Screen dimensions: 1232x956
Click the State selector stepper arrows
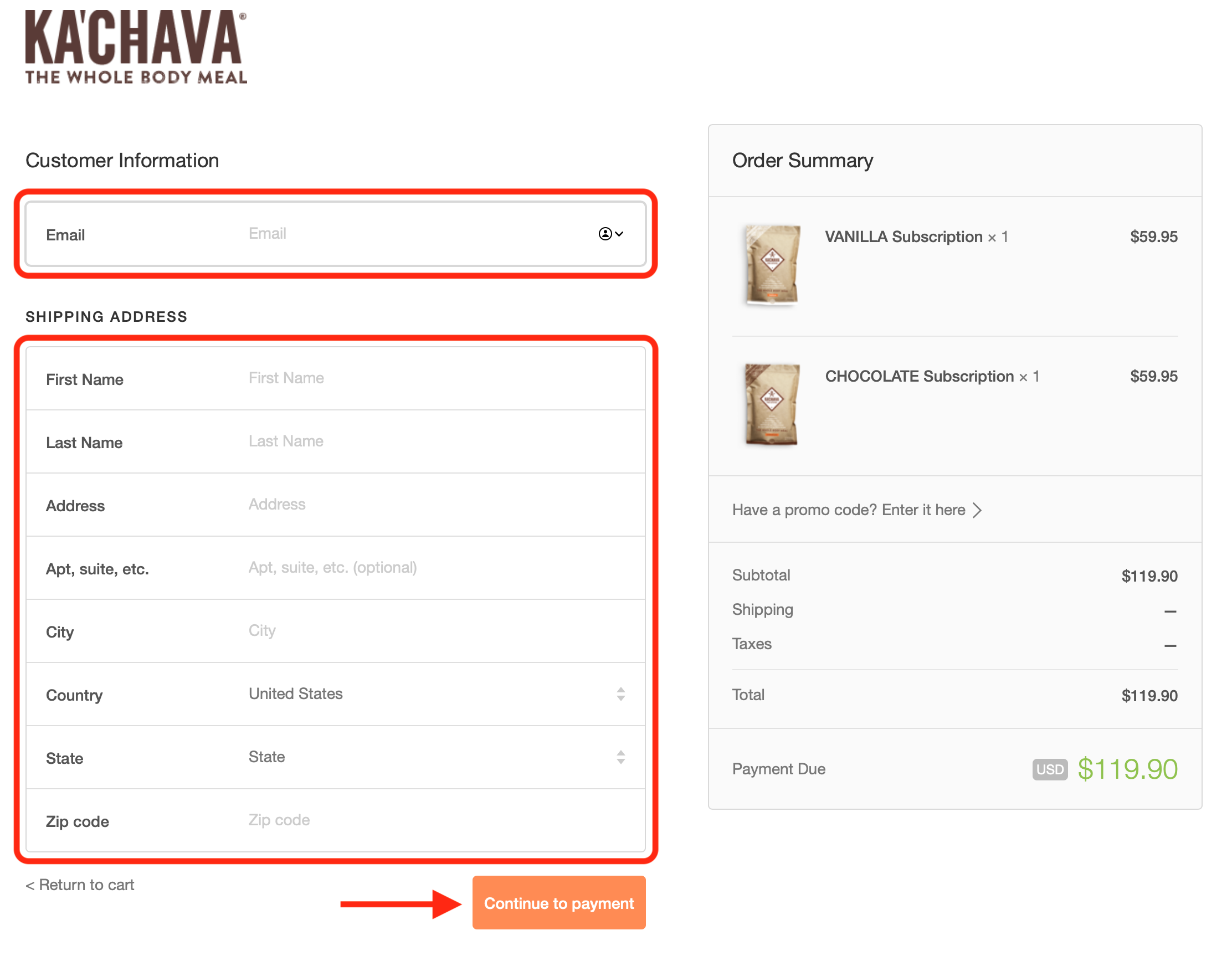[x=620, y=758]
